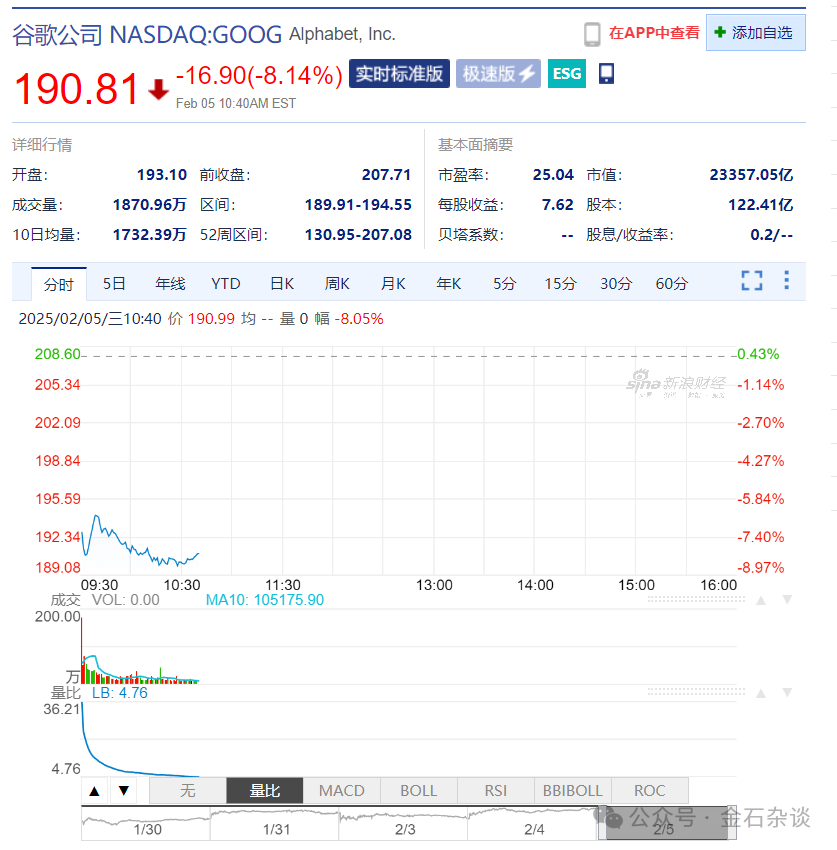Click the down triangle above the indicator tabs
The height and width of the screenshot is (850, 837).
click(x=124, y=791)
